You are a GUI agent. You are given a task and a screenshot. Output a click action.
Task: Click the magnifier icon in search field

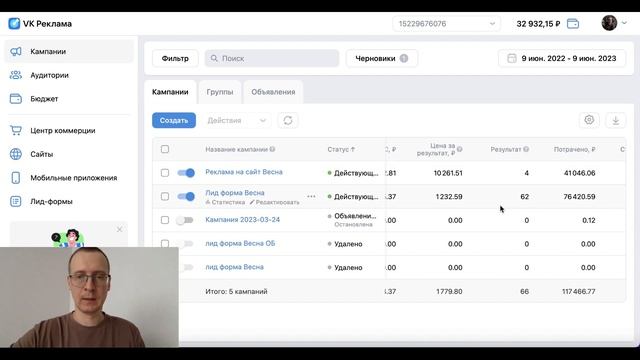point(214,58)
